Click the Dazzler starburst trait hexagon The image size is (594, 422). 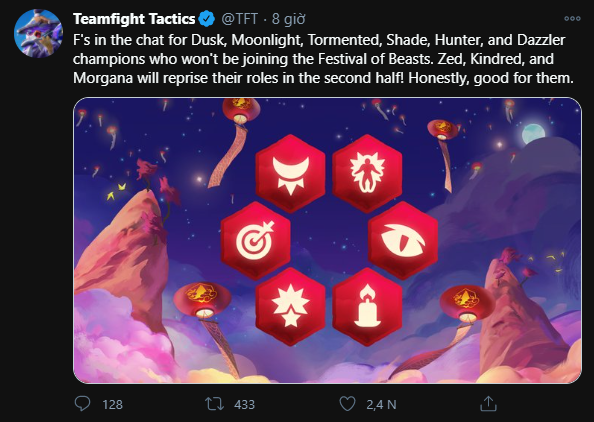291,306
